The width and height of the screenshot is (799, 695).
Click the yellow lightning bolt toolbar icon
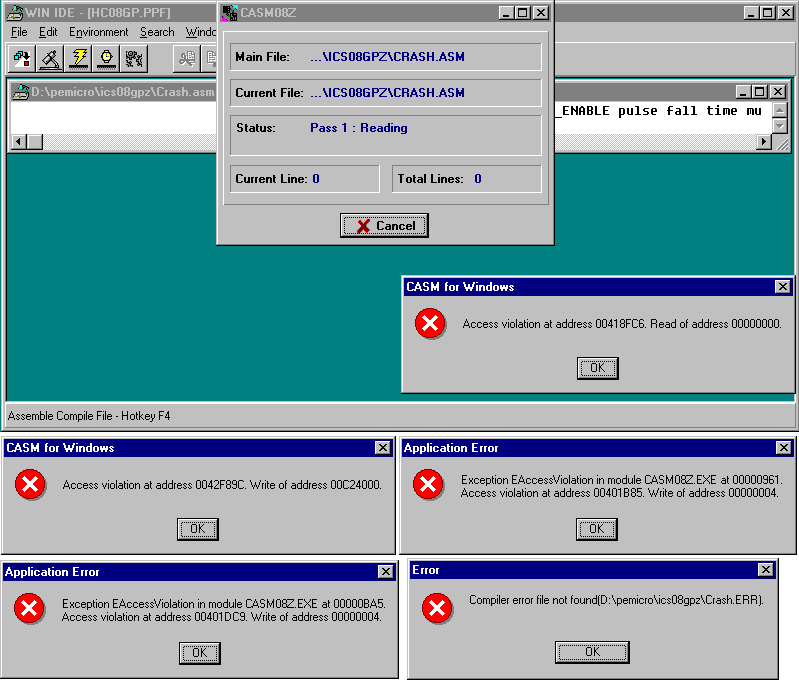[78, 59]
